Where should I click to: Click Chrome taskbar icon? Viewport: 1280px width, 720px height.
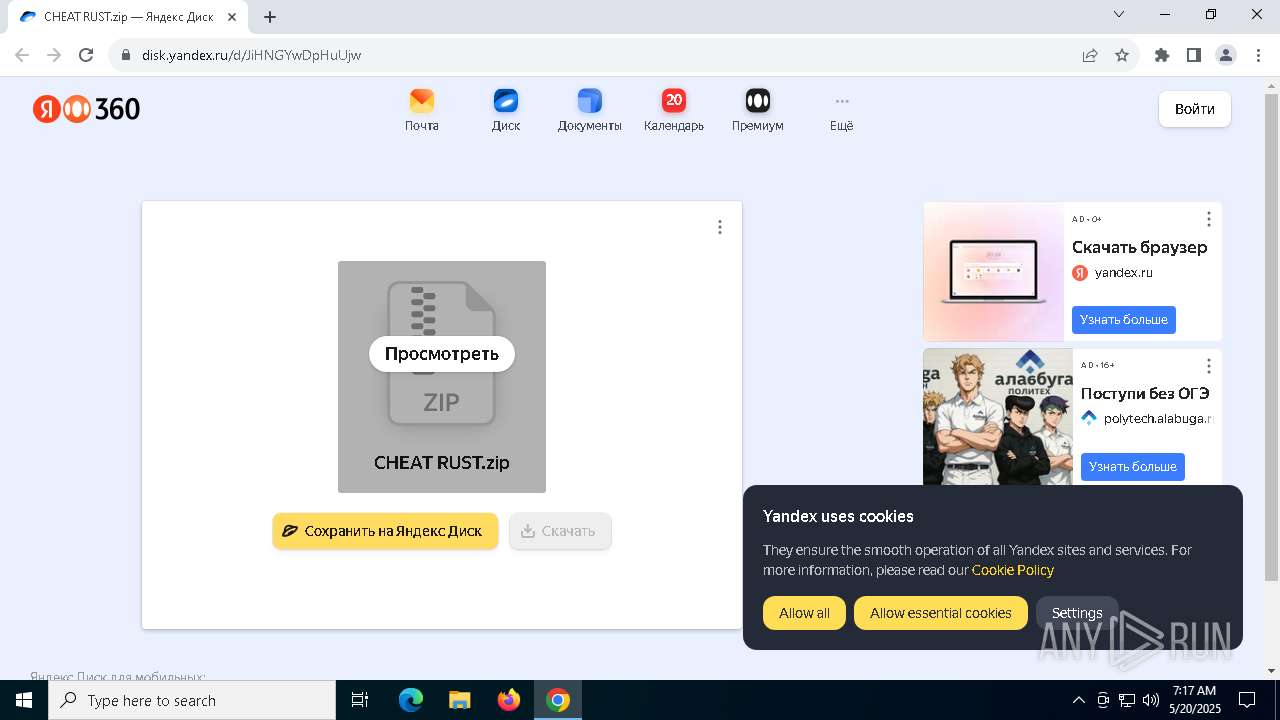tap(558, 700)
